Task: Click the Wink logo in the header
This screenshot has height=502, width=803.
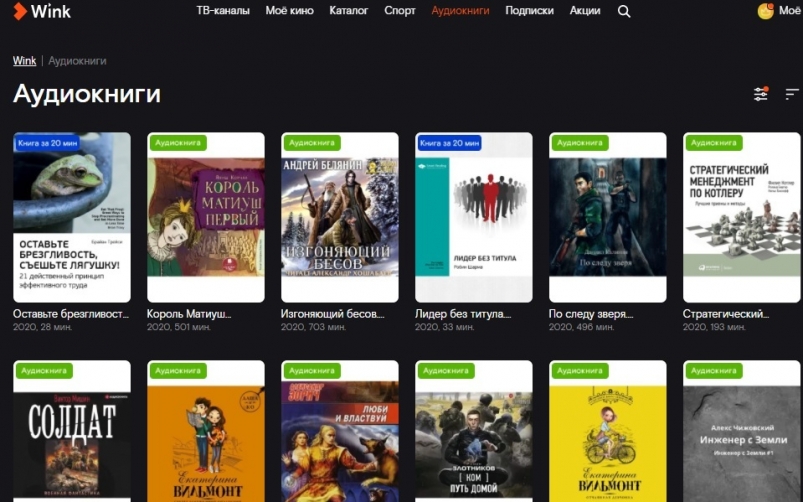Action: (42, 11)
